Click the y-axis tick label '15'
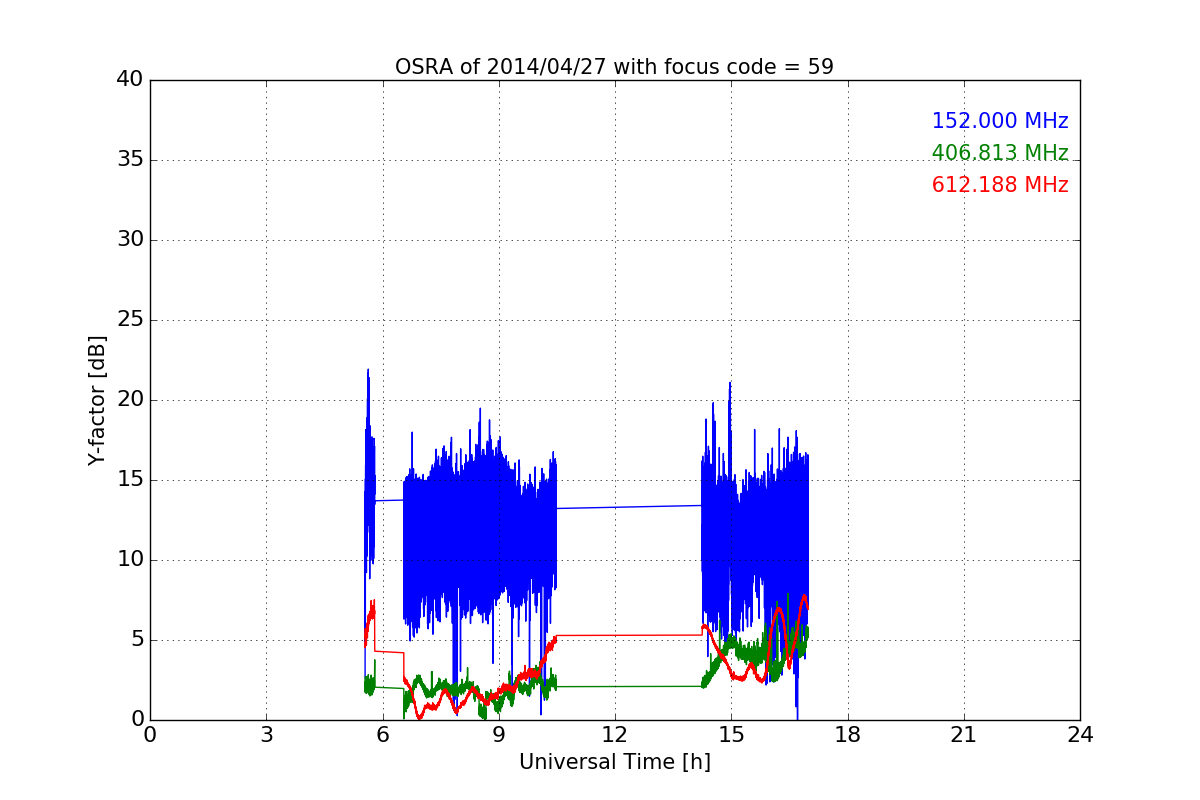 point(130,480)
